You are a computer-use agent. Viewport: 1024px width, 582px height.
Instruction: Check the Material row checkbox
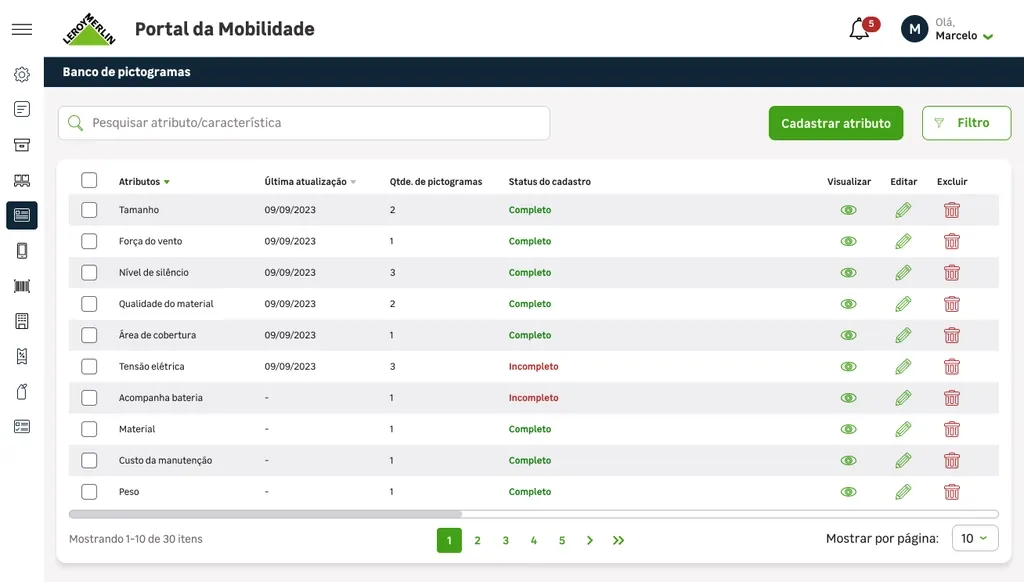point(89,429)
